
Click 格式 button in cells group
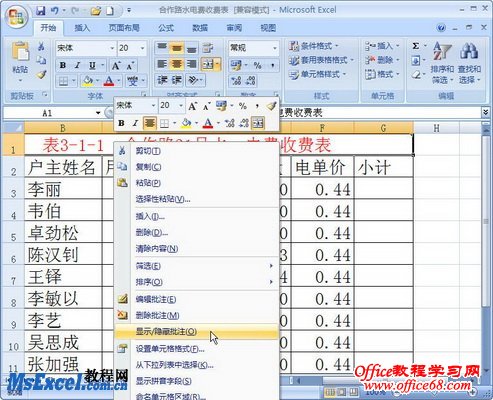[382, 74]
